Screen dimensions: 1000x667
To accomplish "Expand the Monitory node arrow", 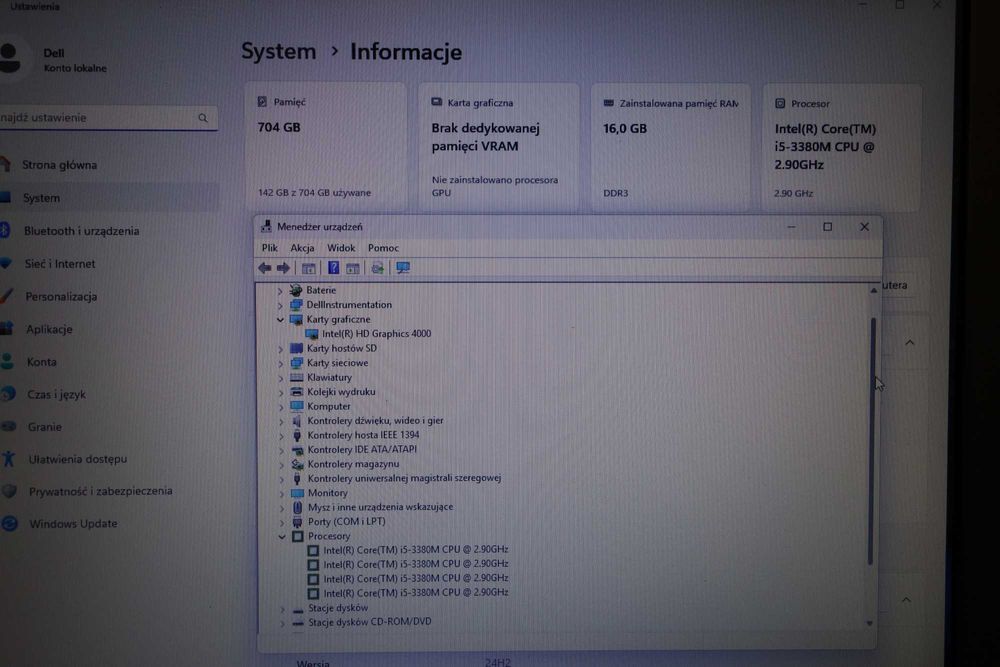I will click(282, 494).
